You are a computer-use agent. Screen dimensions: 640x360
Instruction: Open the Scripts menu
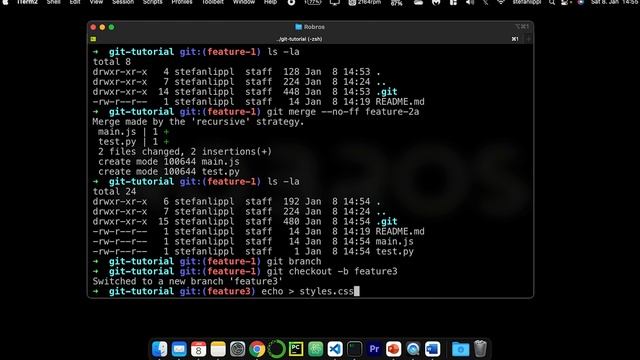[x=153, y=2]
